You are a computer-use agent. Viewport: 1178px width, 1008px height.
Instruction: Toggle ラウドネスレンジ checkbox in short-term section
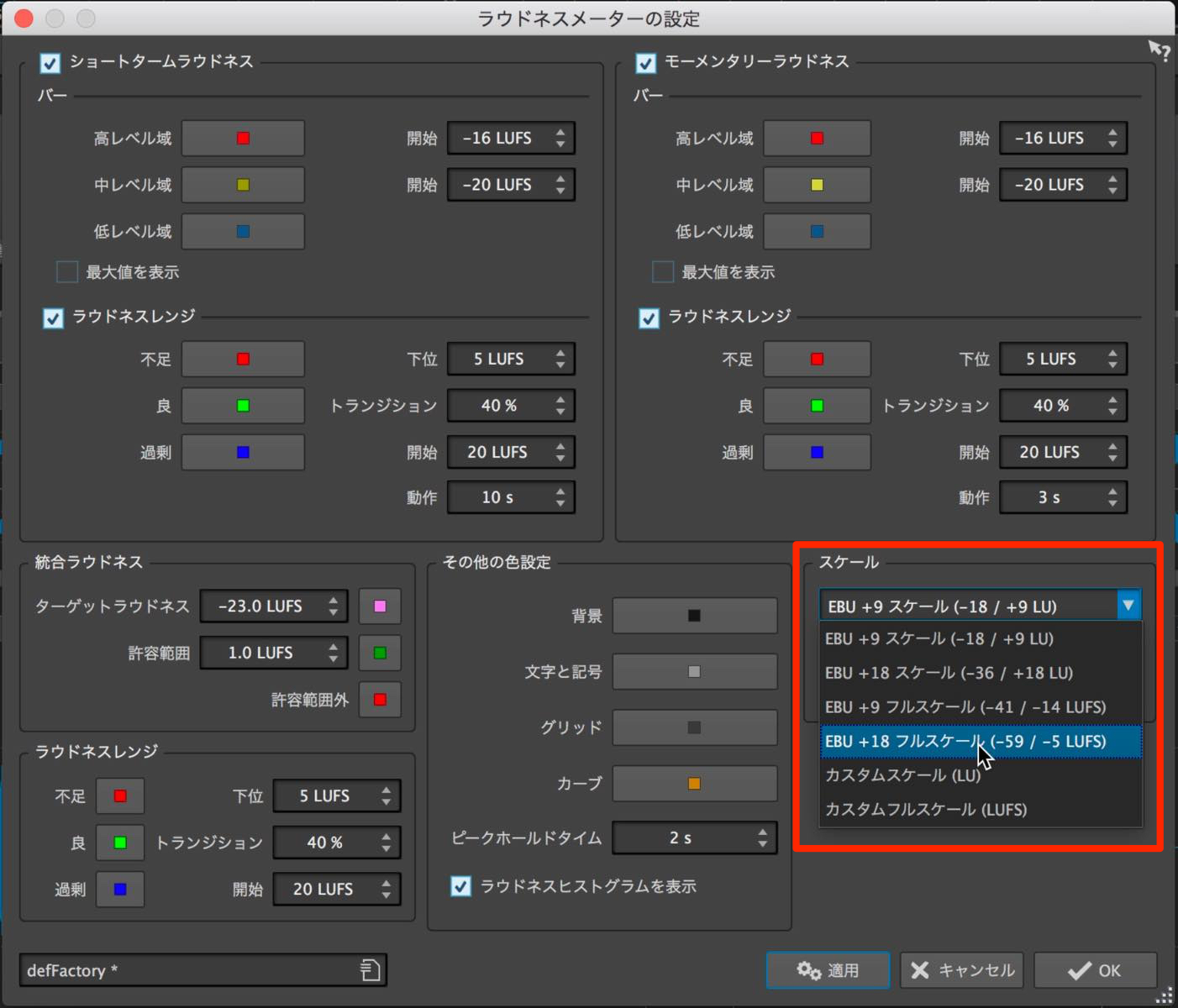pyautogui.click(x=53, y=318)
